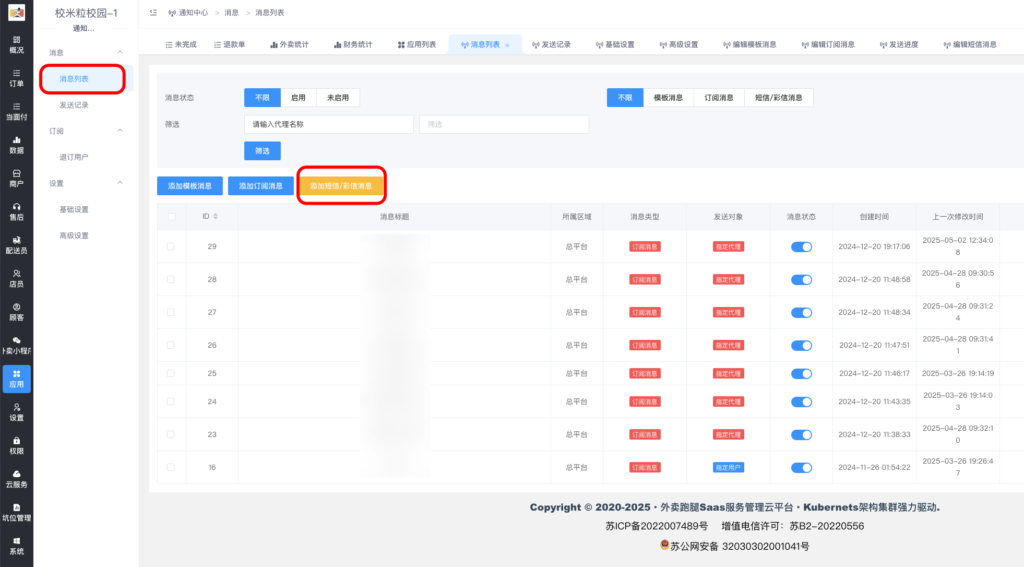Open the empty 筛选 select field
Screen dimensions: 1024x567
tap(504, 124)
